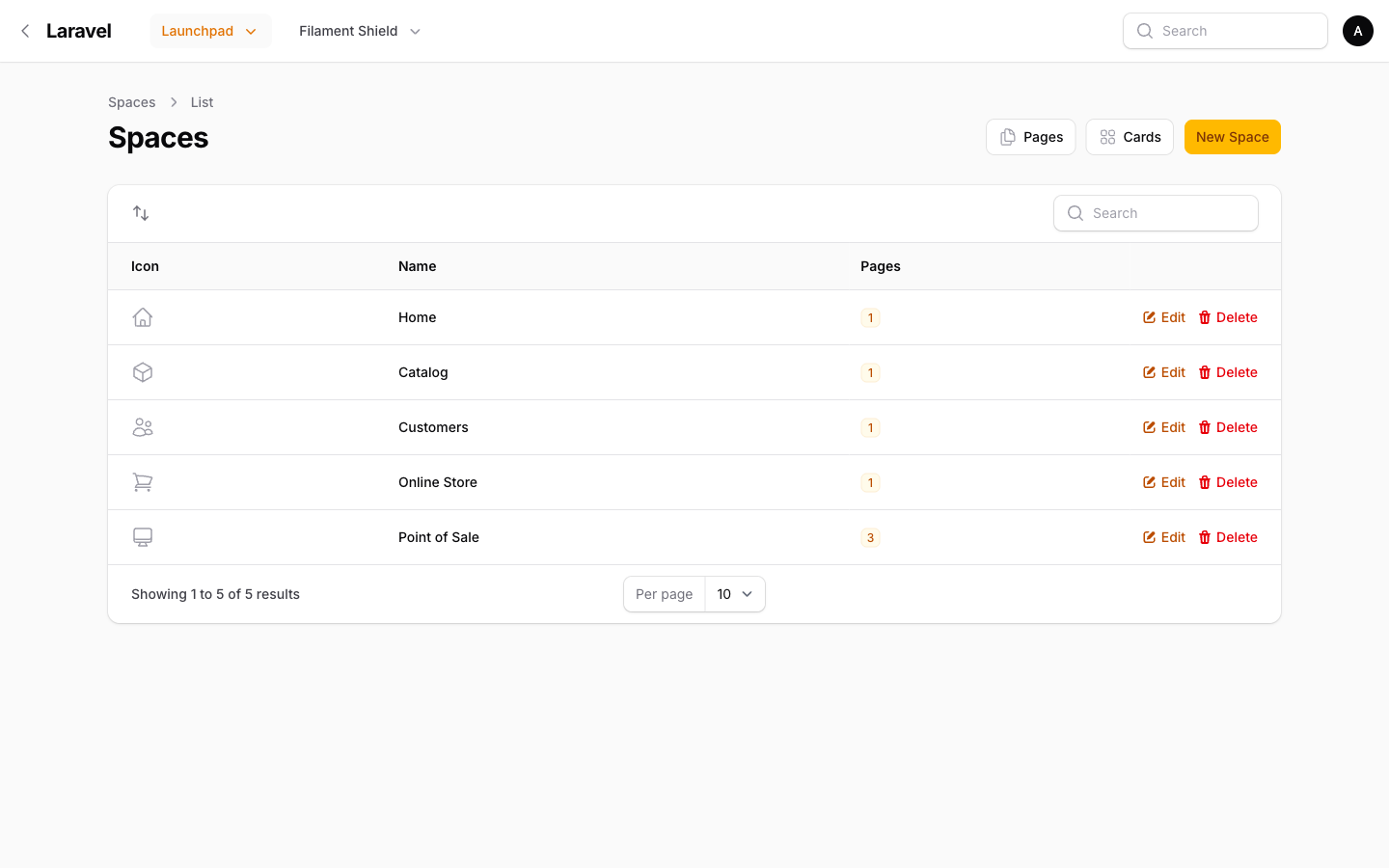Screen dimensions: 1389x868
Task: Select the Catalog name cell
Action: (422, 372)
